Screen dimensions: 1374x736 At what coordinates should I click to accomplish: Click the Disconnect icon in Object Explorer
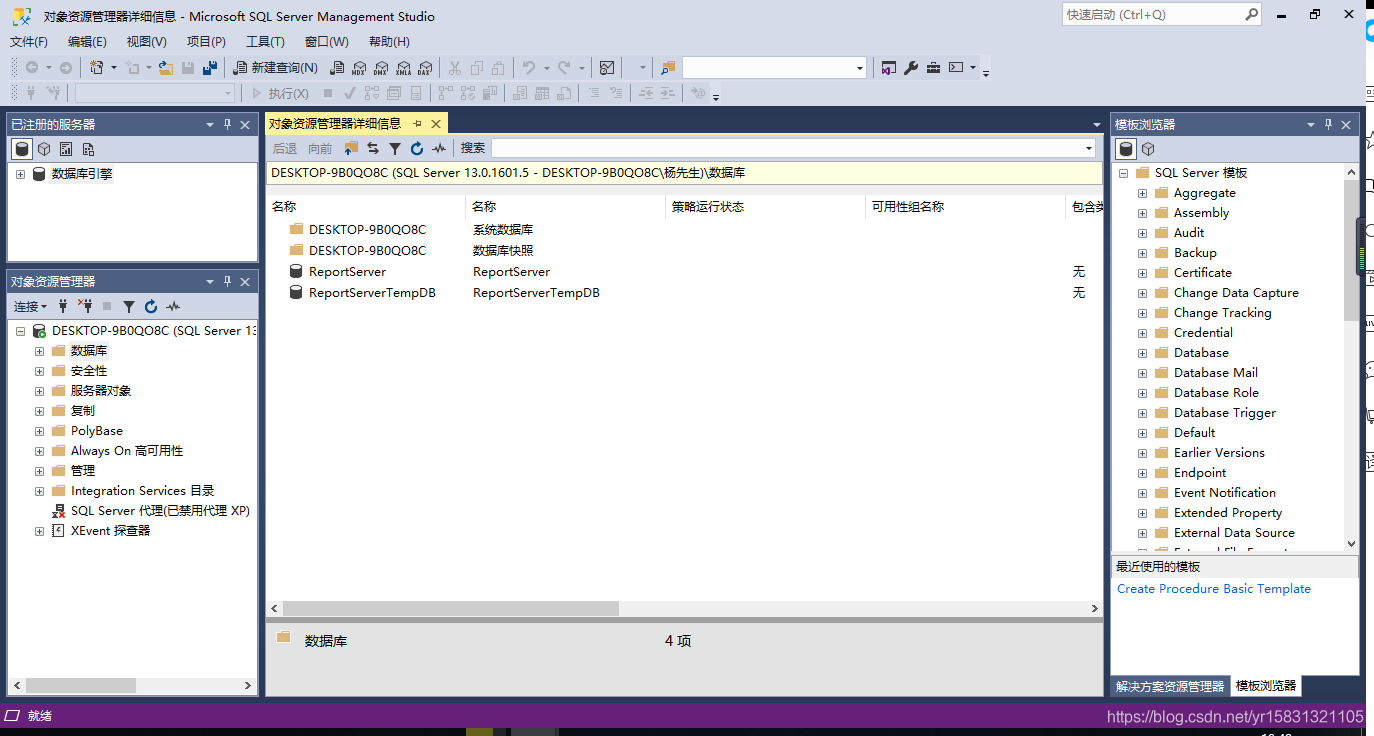pos(84,306)
